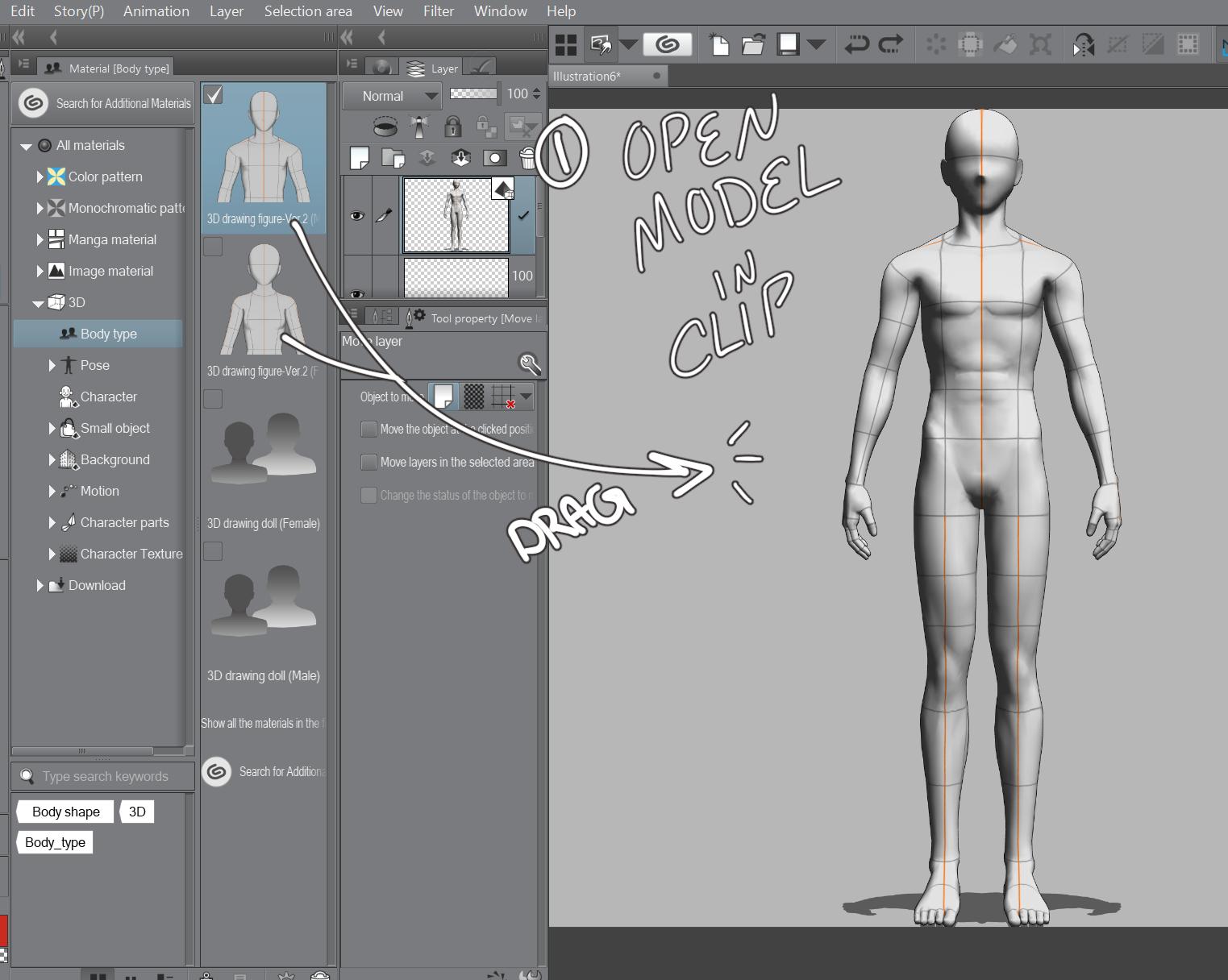Expand the Download materials category
Viewport: 1228px width, 980px height.
pos(41,585)
